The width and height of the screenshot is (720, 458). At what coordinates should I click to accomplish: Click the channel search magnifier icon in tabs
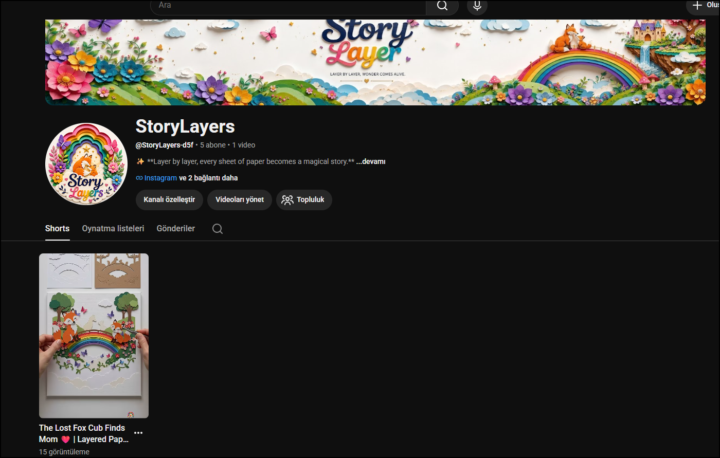(217, 229)
